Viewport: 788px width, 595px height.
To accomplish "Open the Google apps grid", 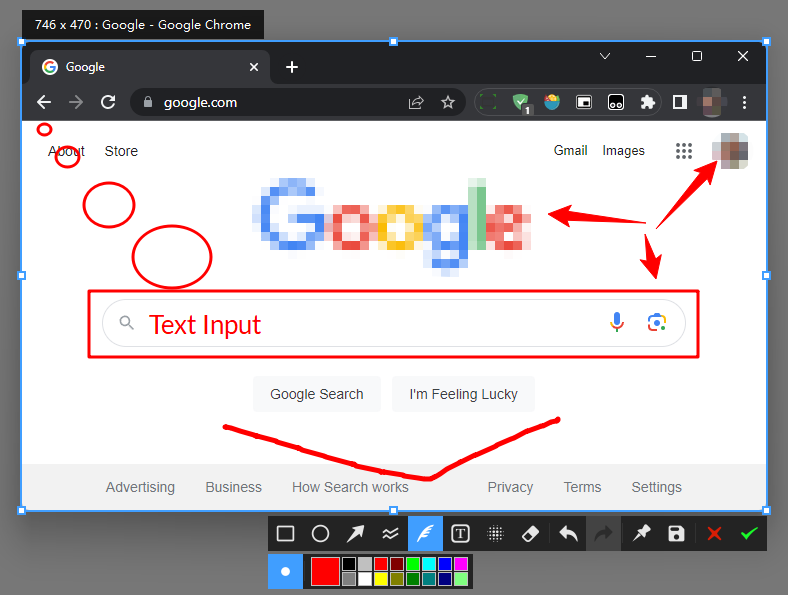I will coord(683,151).
